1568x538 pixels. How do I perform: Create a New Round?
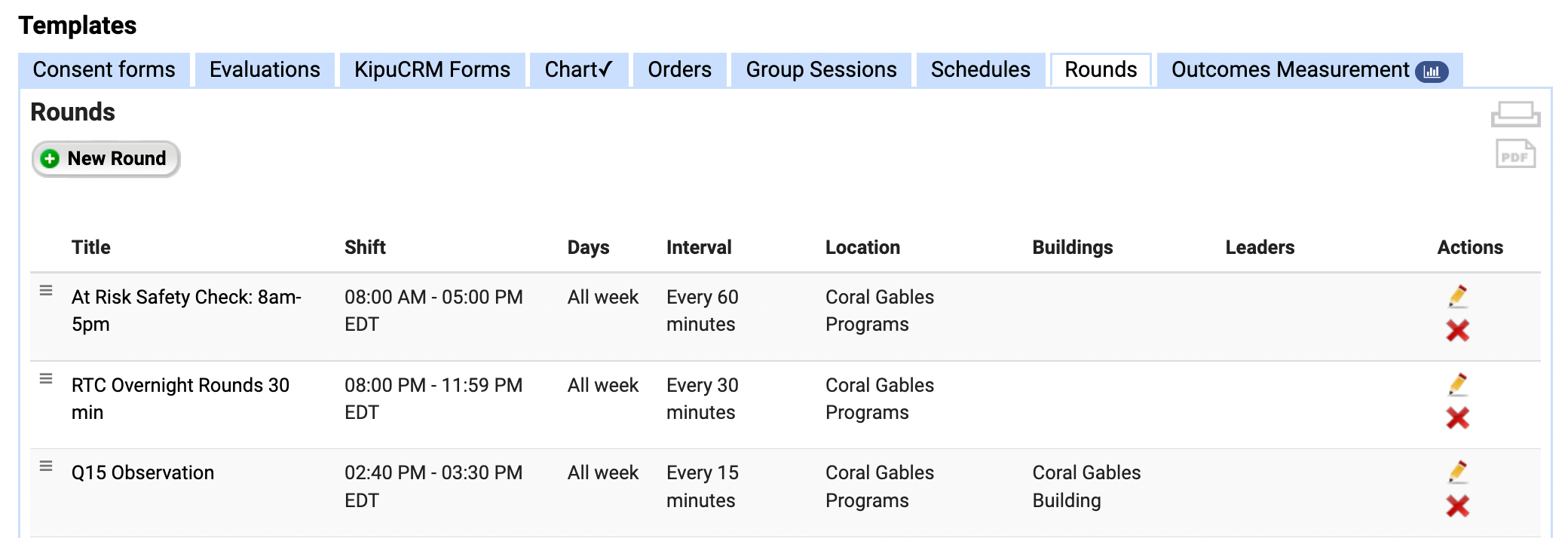(x=106, y=158)
